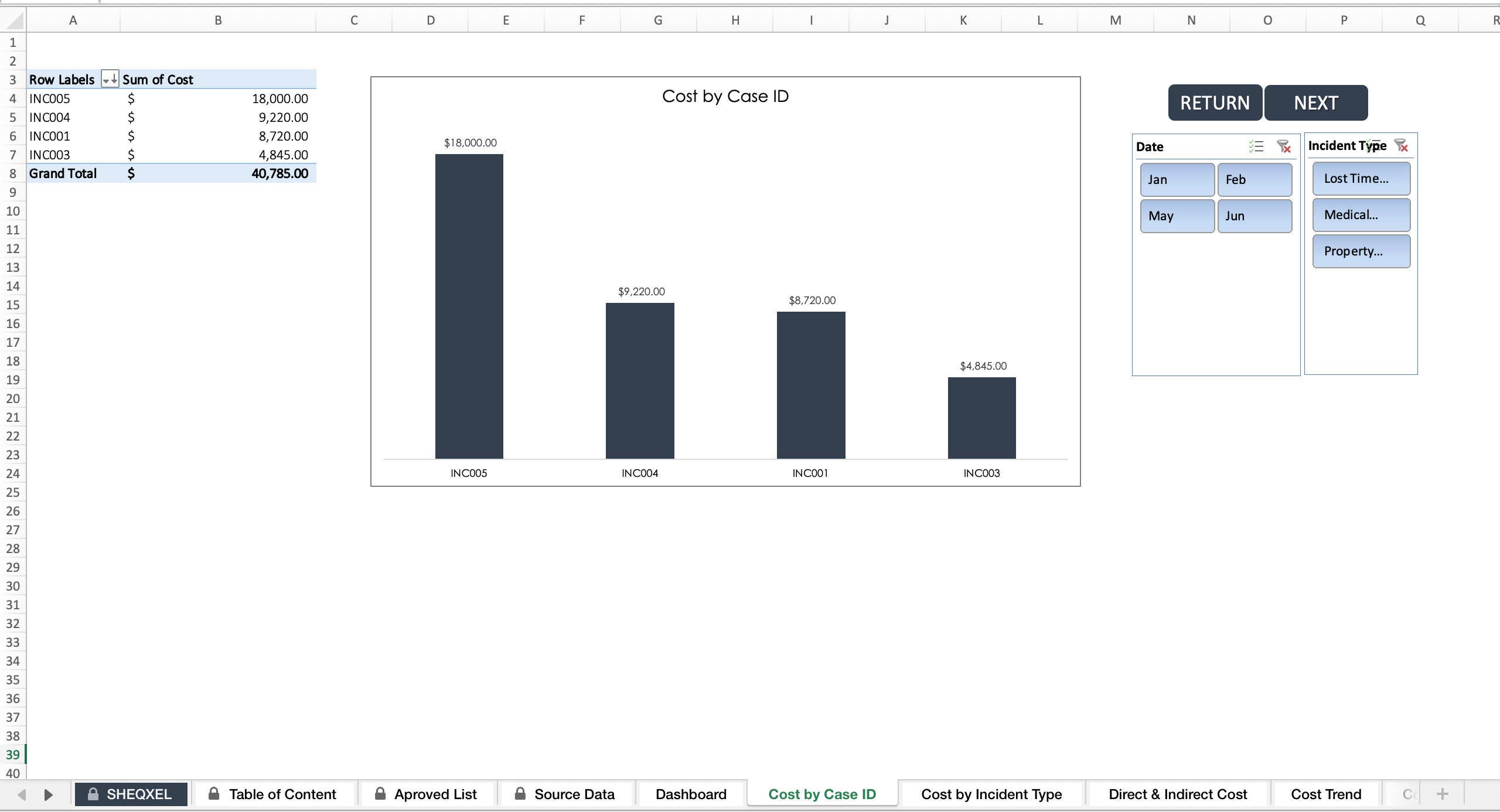Open the Row Labels filter dropdown
The height and width of the screenshot is (812, 1500).
tap(109, 79)
